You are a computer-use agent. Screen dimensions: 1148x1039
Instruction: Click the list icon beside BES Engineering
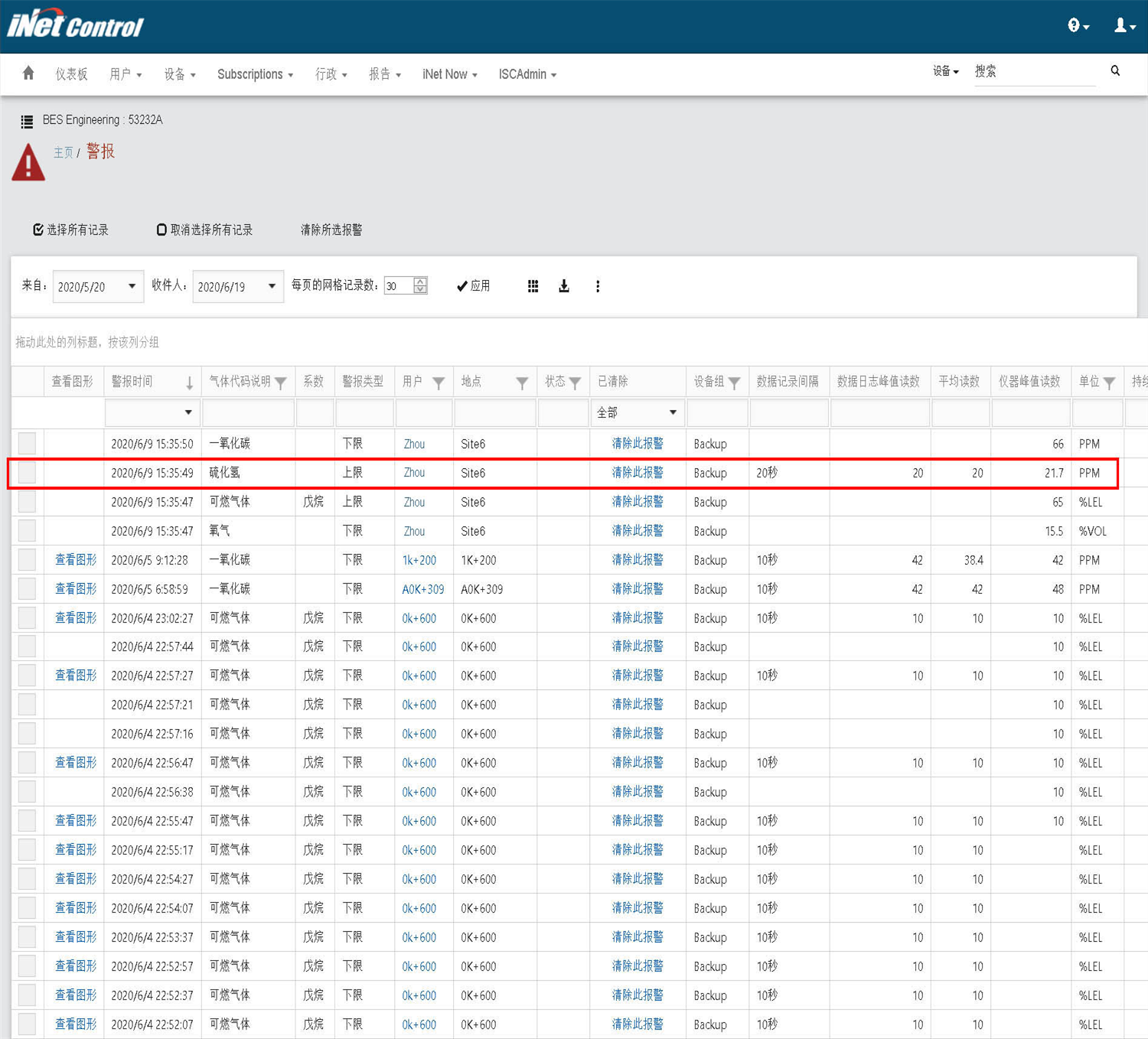point(27,121)
